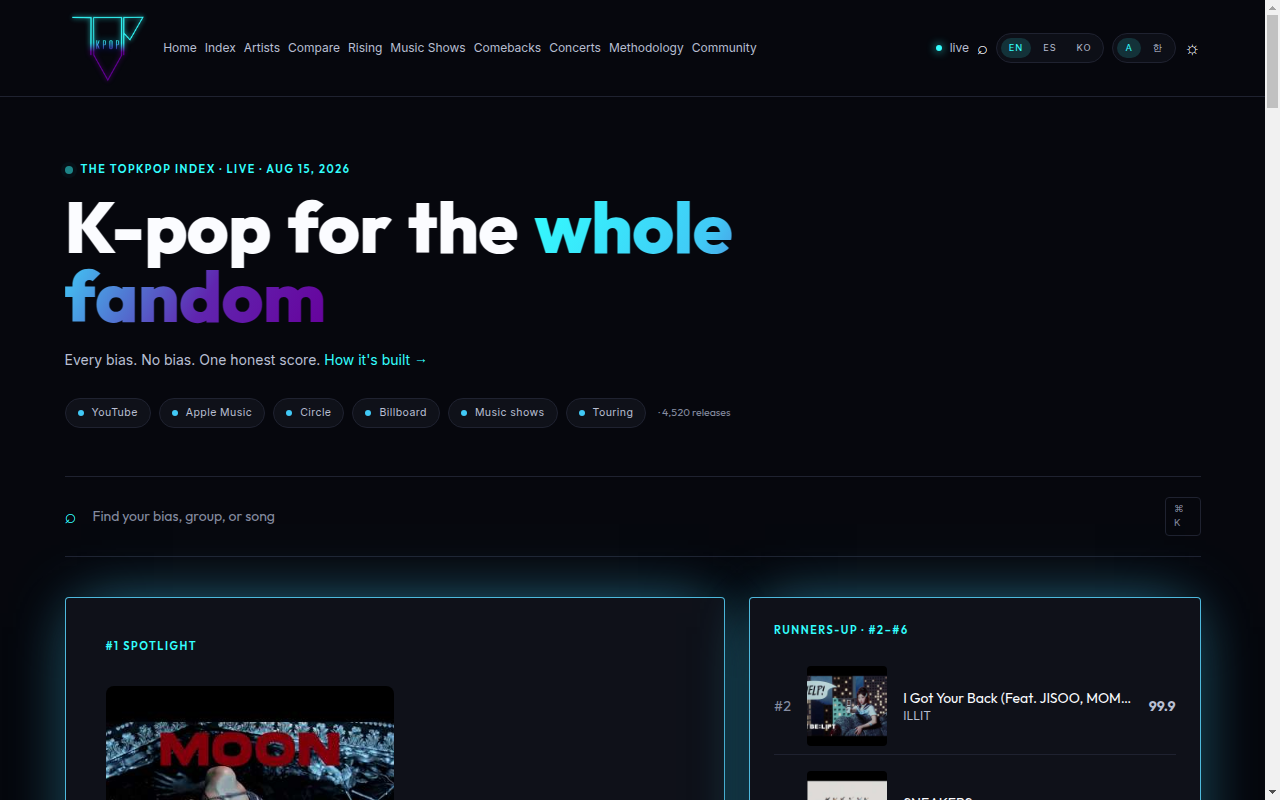
Task: Click the '#1 SPOTLIGHT' heading
Action: coord(151,646)
